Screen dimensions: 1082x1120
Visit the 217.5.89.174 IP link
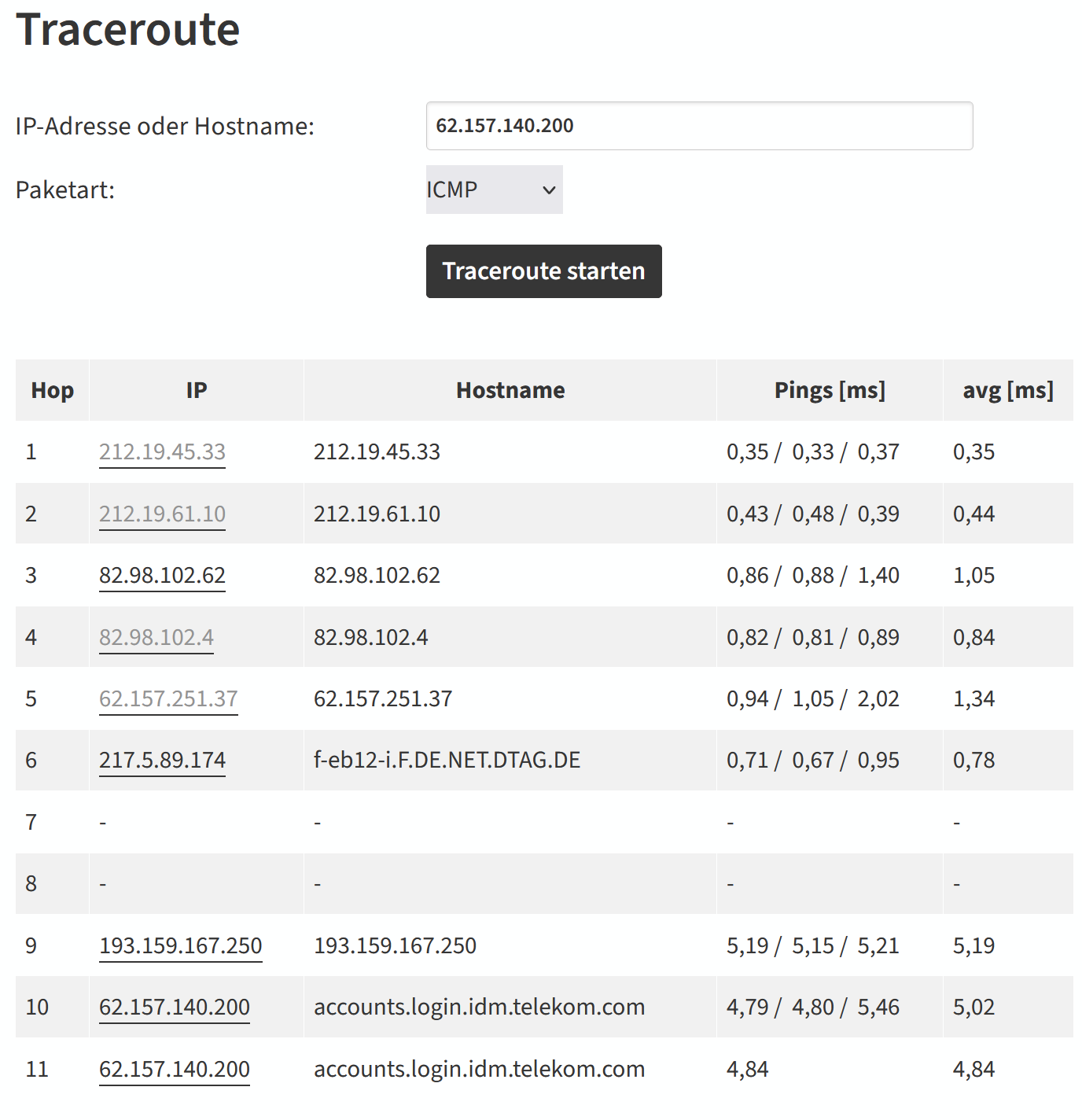(x=162, y=761)
